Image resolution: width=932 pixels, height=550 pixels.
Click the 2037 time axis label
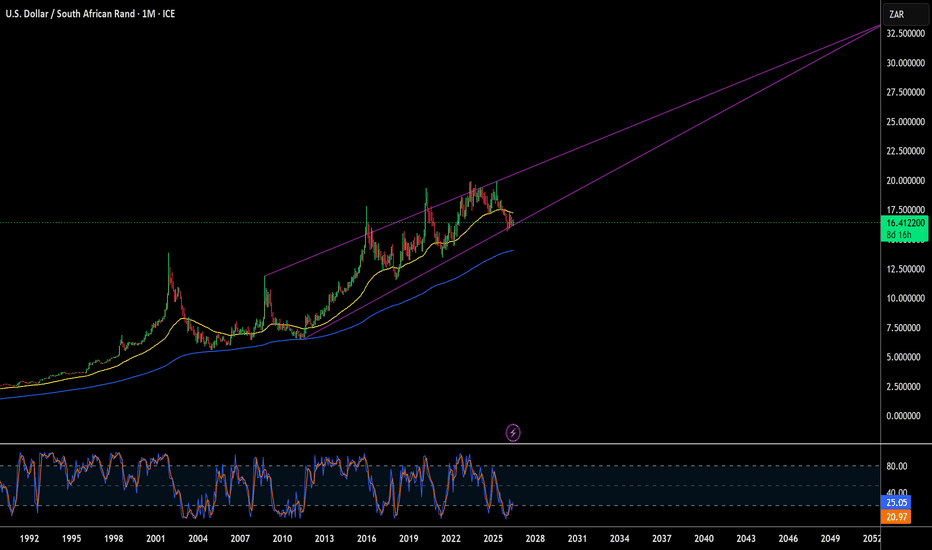(x=662, y=539)
